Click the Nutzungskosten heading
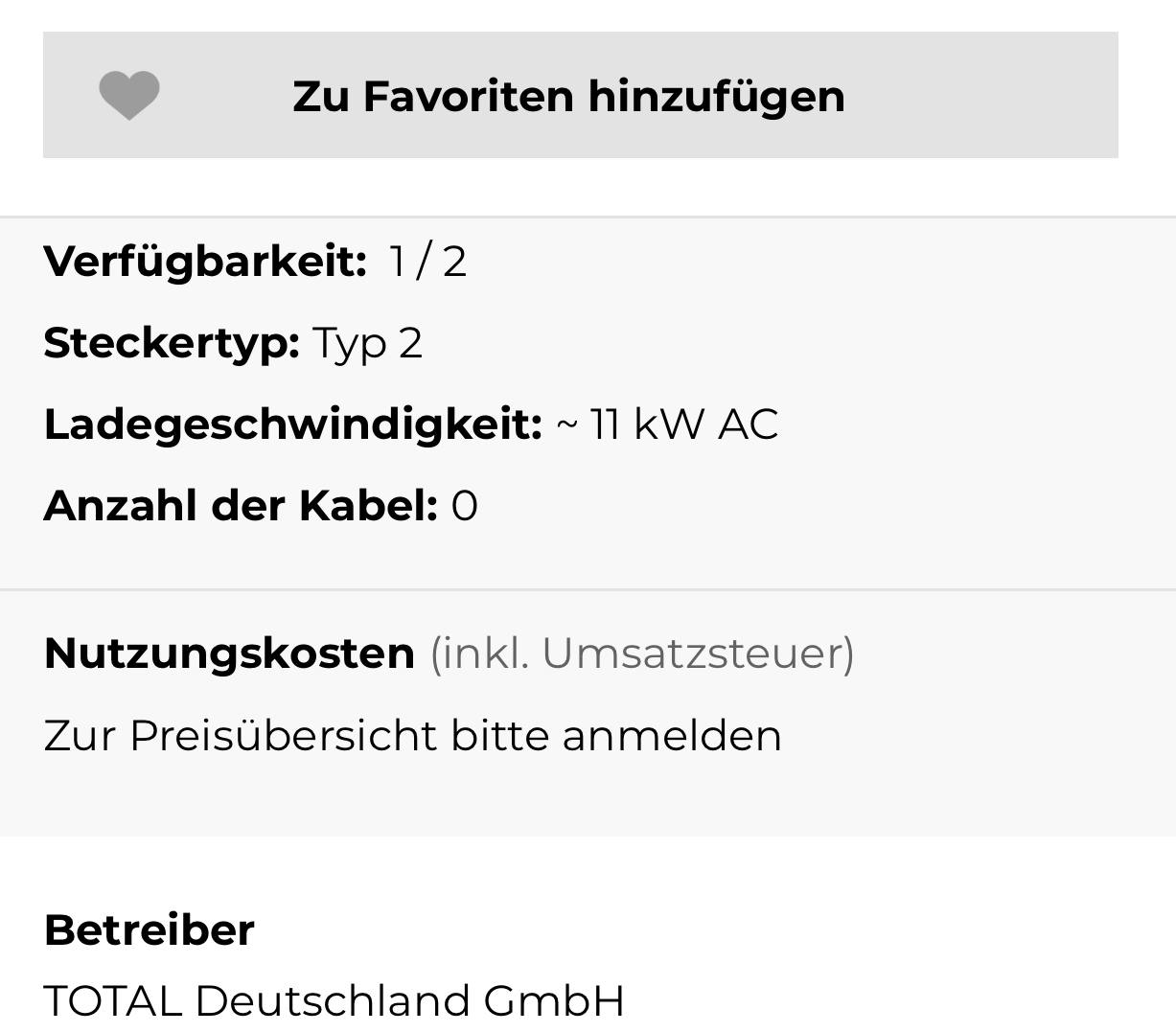The image size is (1176, 1032). pyautogui.click(x=229, y=654)
